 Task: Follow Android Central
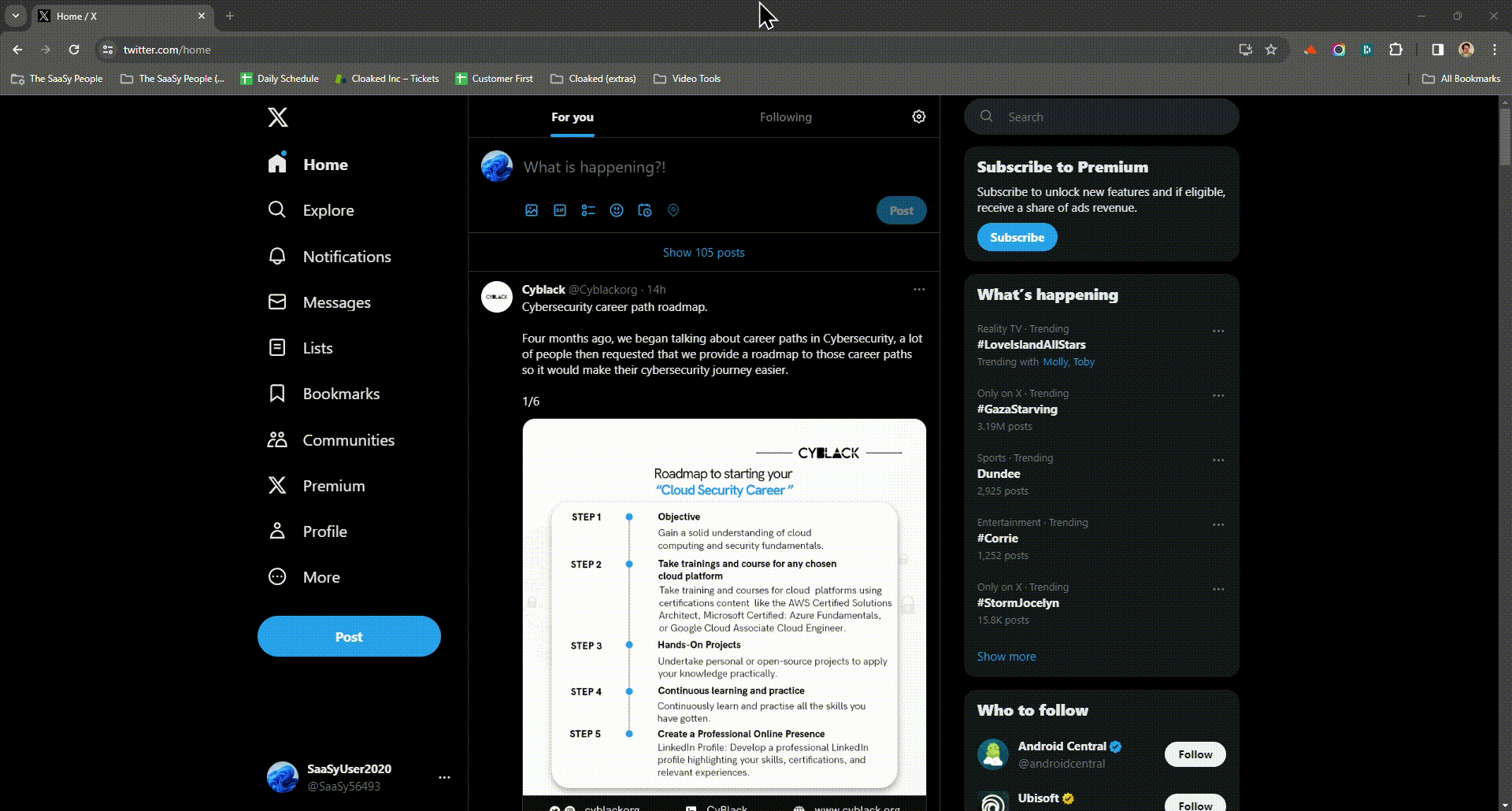click(1195, 754)
